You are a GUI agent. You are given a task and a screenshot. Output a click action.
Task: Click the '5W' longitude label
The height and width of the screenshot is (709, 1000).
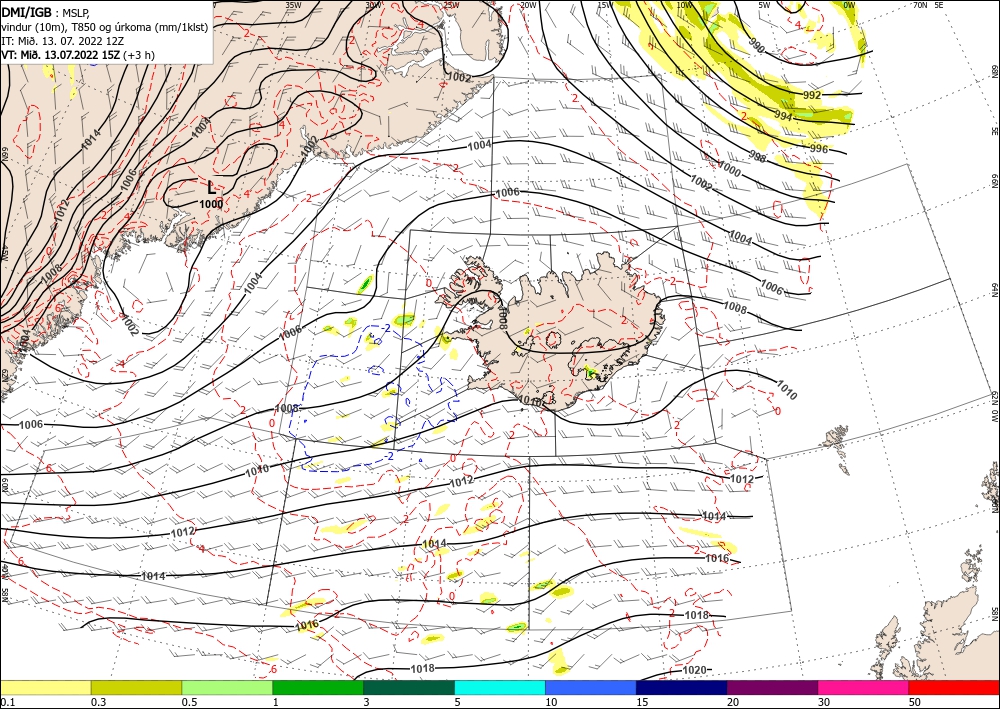click(764, 5)
